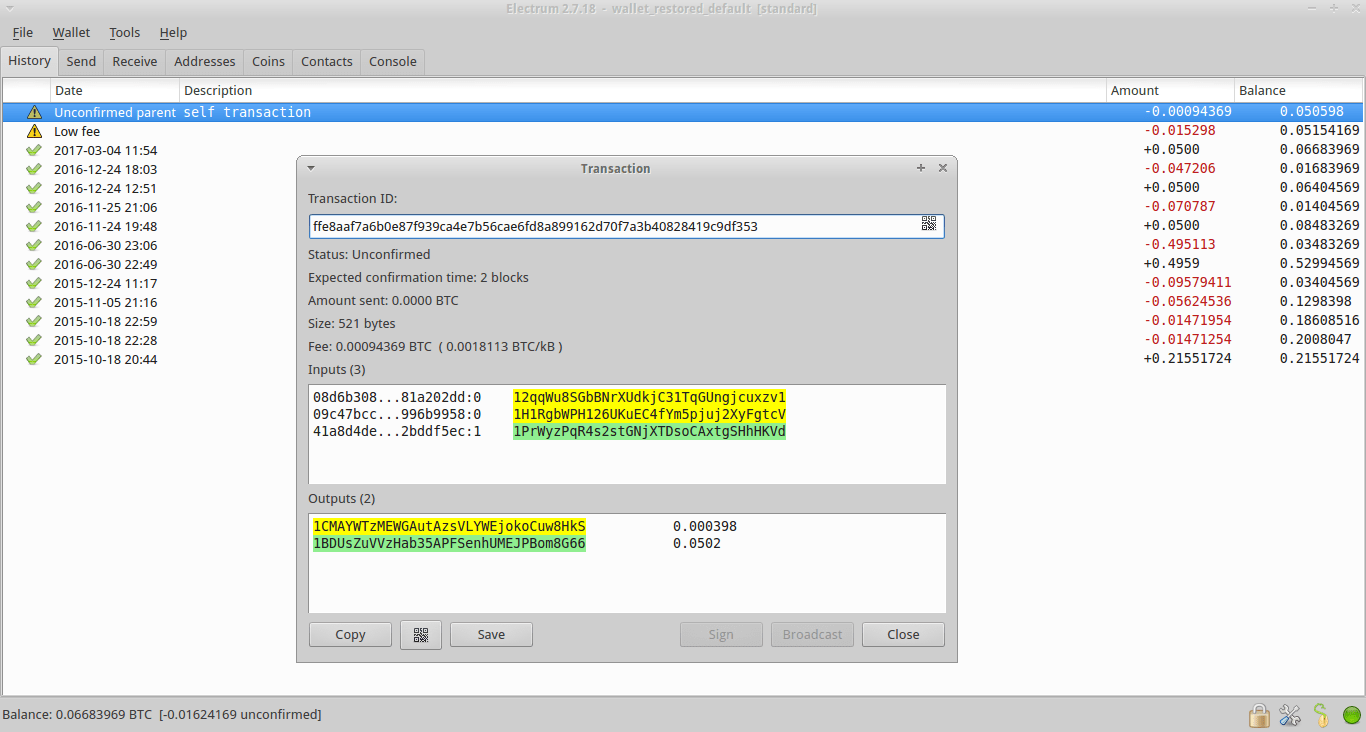
Task: Click the QR code button beside Copy
Action: 421,635
